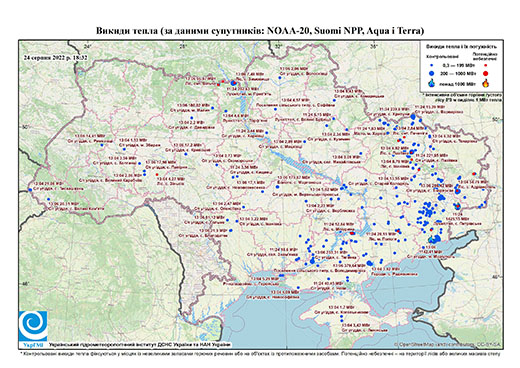Click the small red dot legend symbol
The image size is (520, 368).
(x=486, y=65)
